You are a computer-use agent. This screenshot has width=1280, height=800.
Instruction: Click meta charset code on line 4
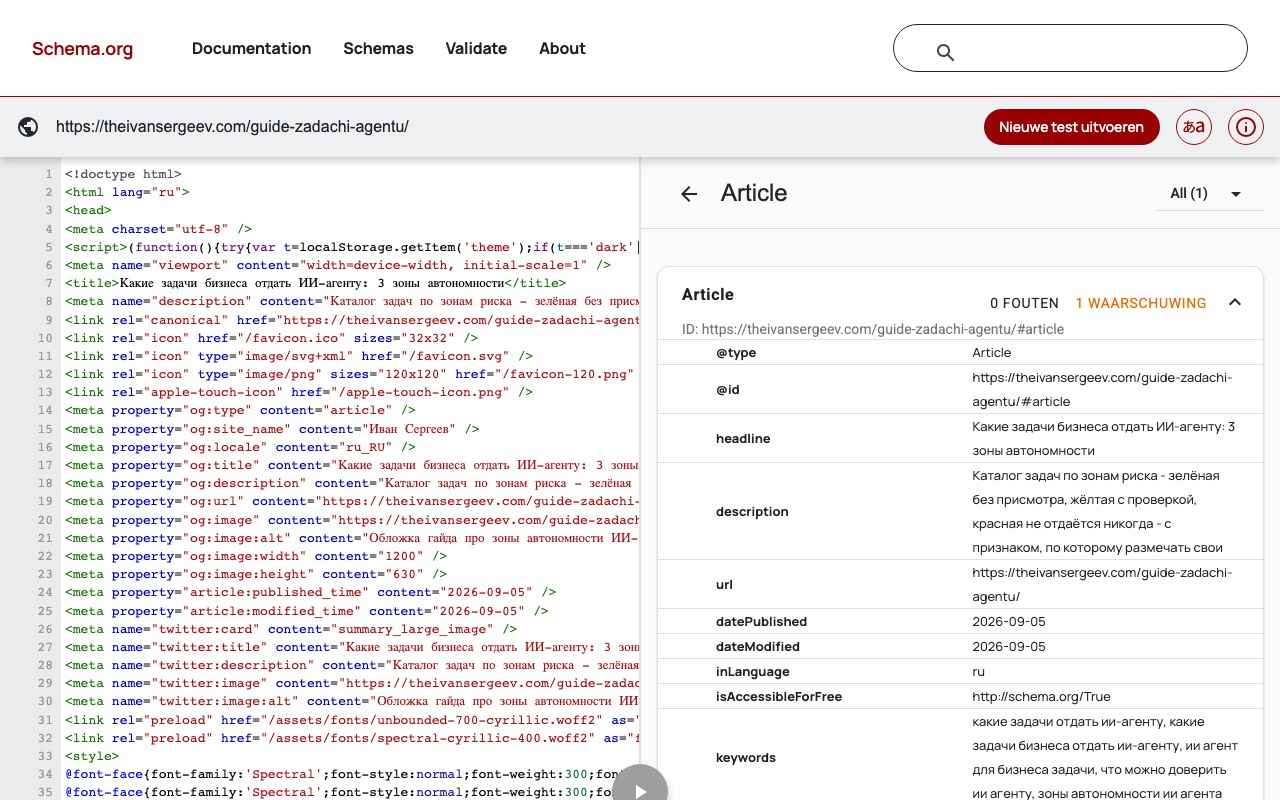click(158, 229)
